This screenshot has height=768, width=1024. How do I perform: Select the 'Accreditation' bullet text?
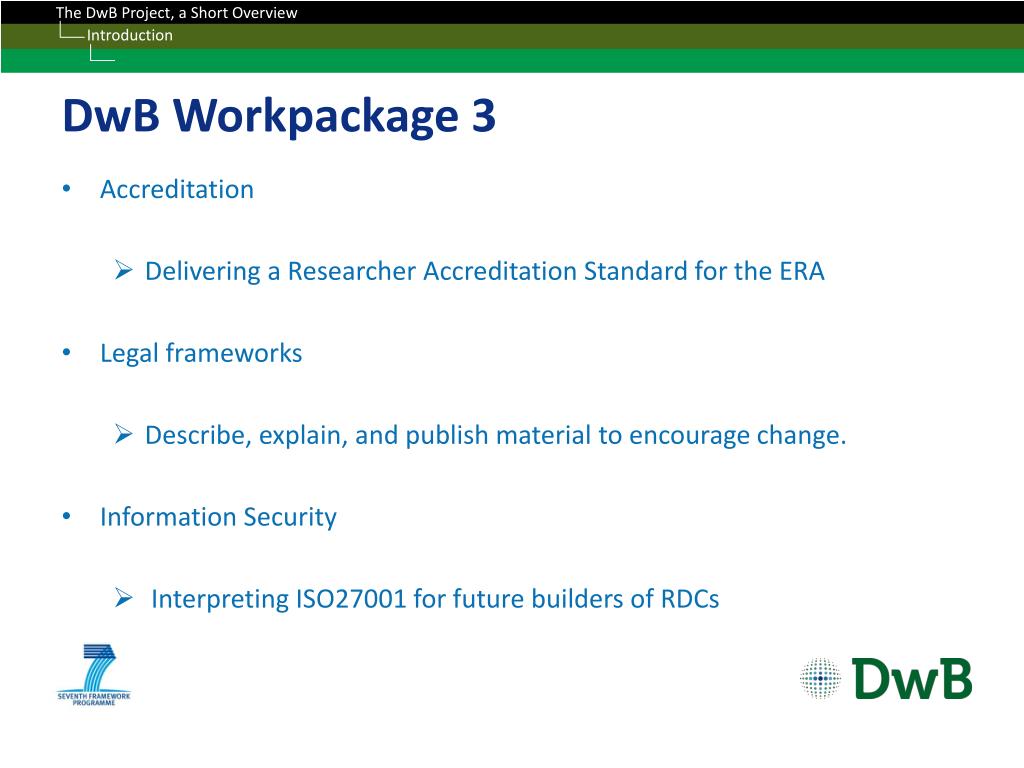pyautogui.click(x=177, y=189)
